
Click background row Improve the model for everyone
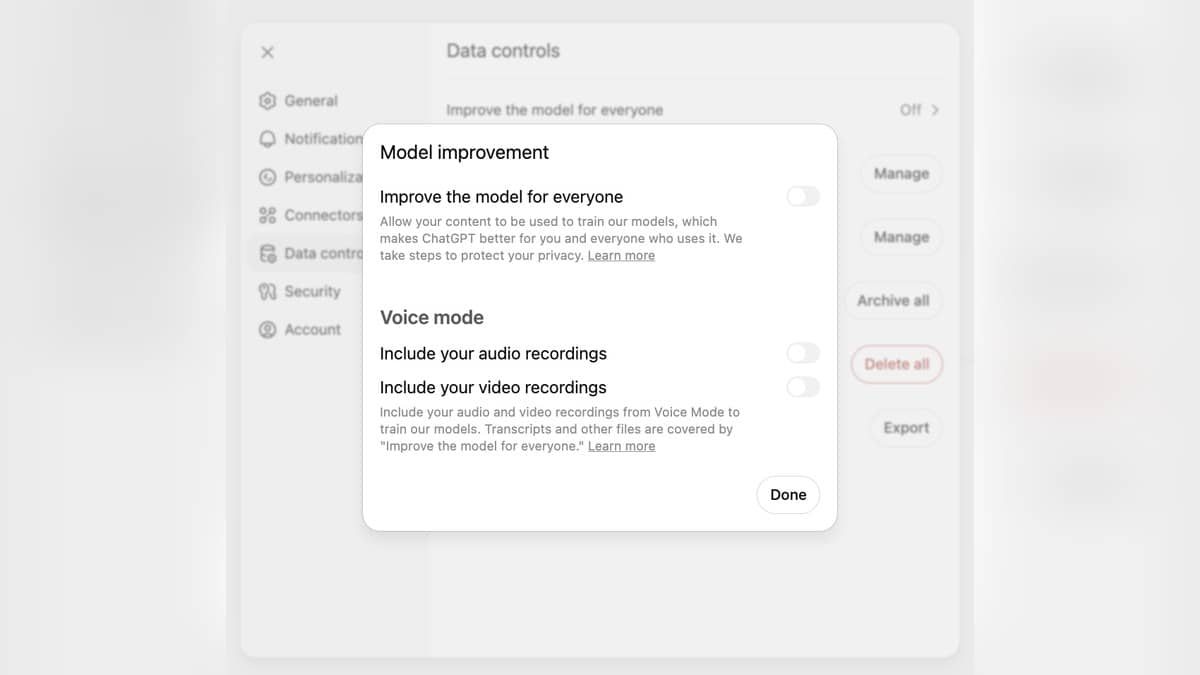693,110
